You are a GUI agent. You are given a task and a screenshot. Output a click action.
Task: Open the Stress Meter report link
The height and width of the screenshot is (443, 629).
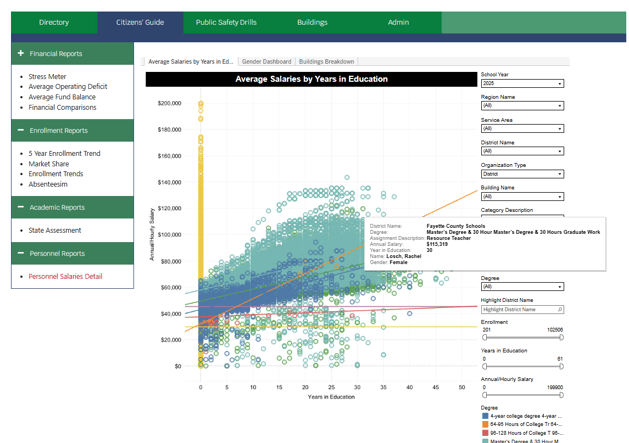[x=47, y=76]
